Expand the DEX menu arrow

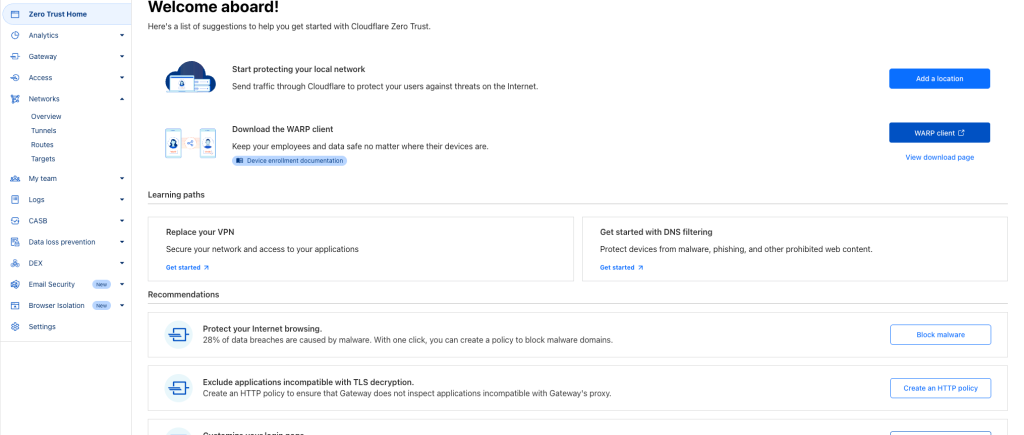tap(121, 263)
